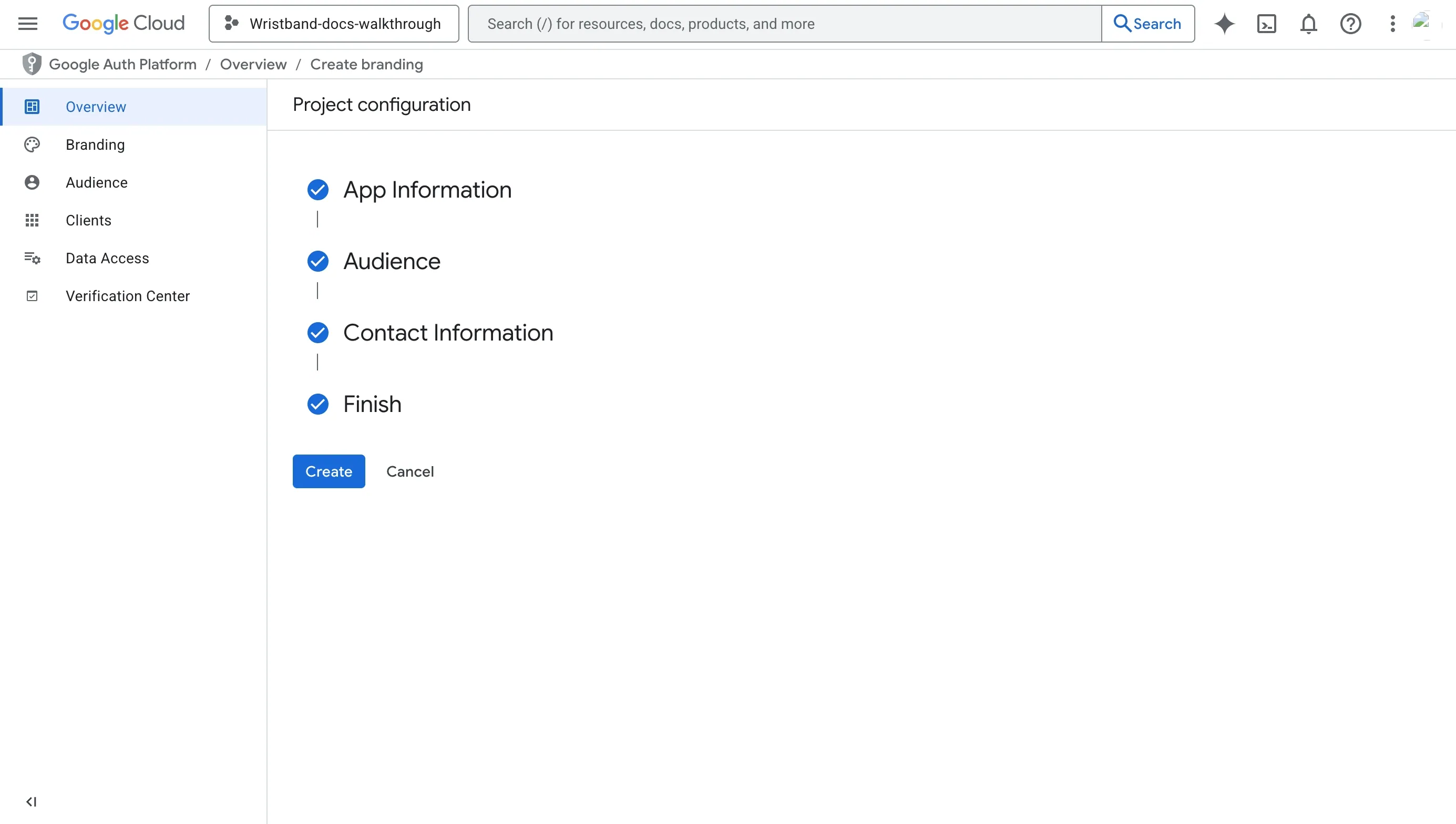The image size is (1456, 824).
Task: Click the Cancel button
Action: (411, 471)
